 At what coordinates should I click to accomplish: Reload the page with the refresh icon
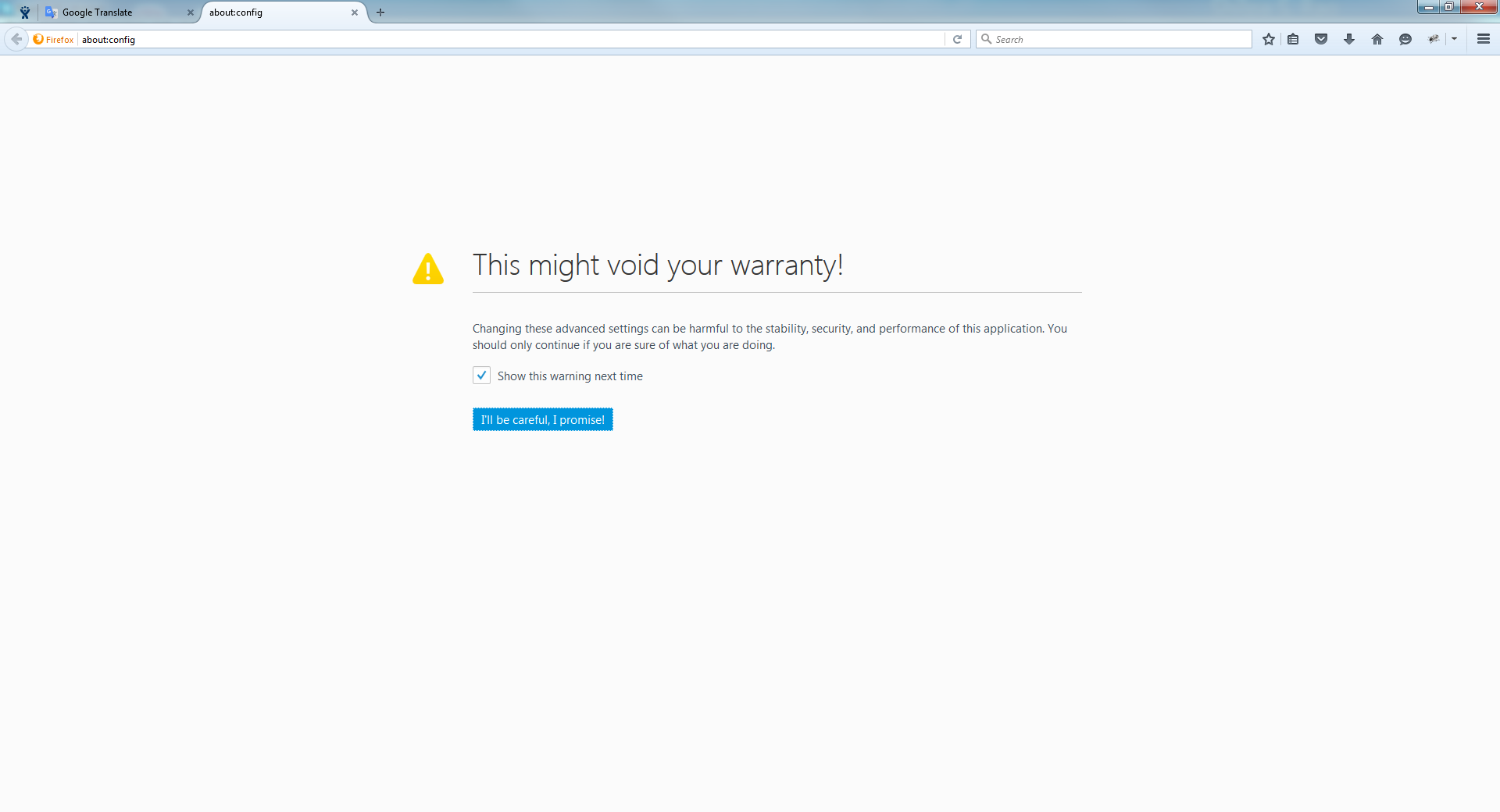pos(957,39)
